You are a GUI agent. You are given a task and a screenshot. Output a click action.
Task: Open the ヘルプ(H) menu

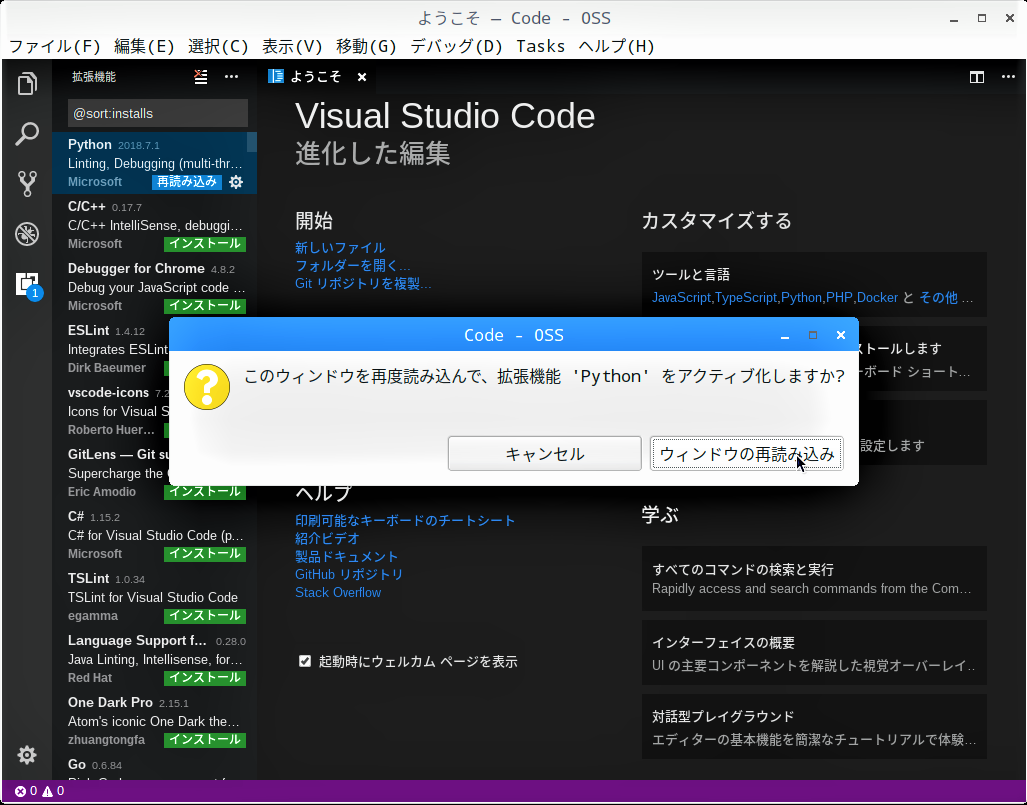616,47
